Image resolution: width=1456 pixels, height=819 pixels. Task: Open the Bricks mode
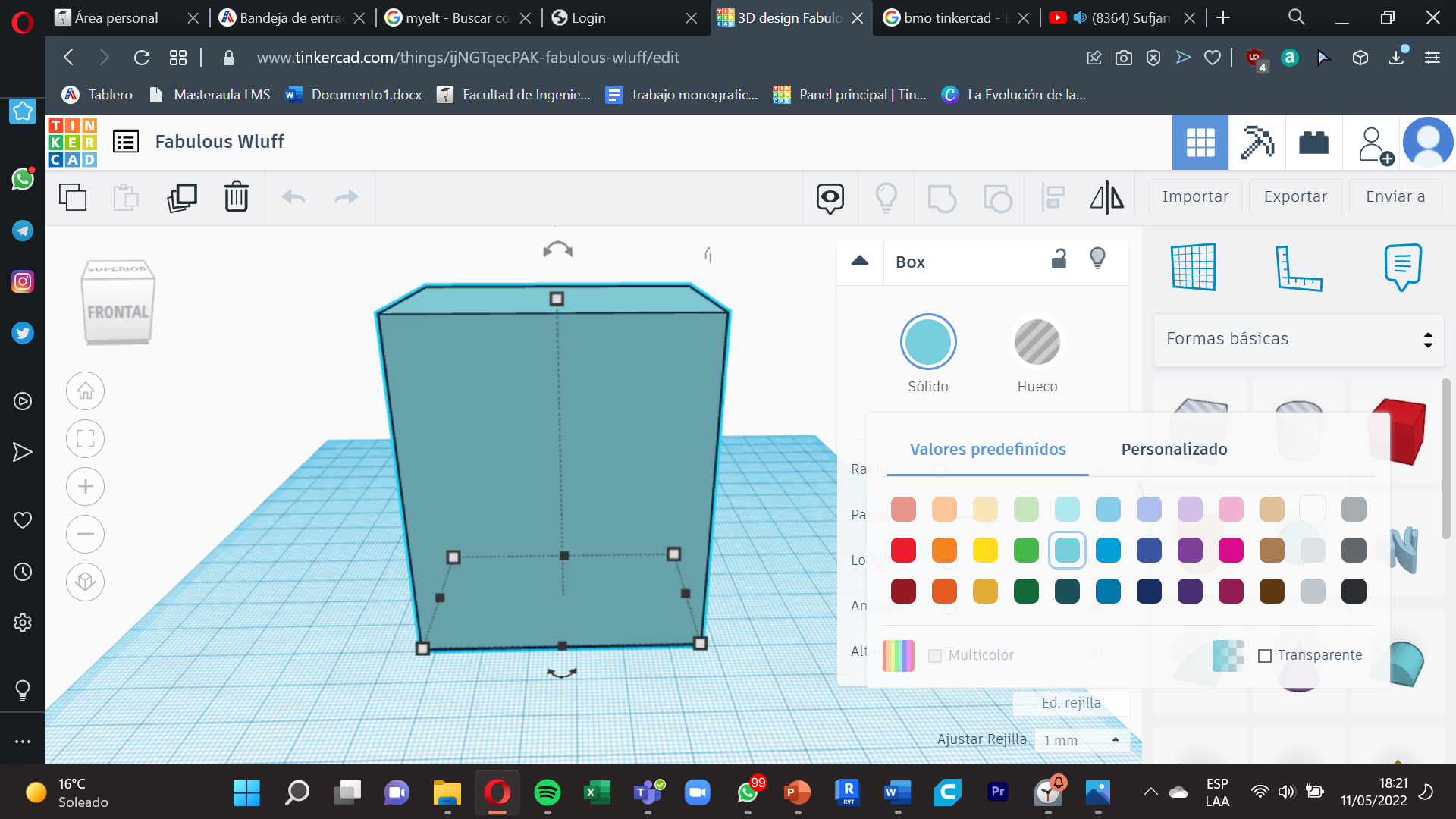pos(1313,143)
